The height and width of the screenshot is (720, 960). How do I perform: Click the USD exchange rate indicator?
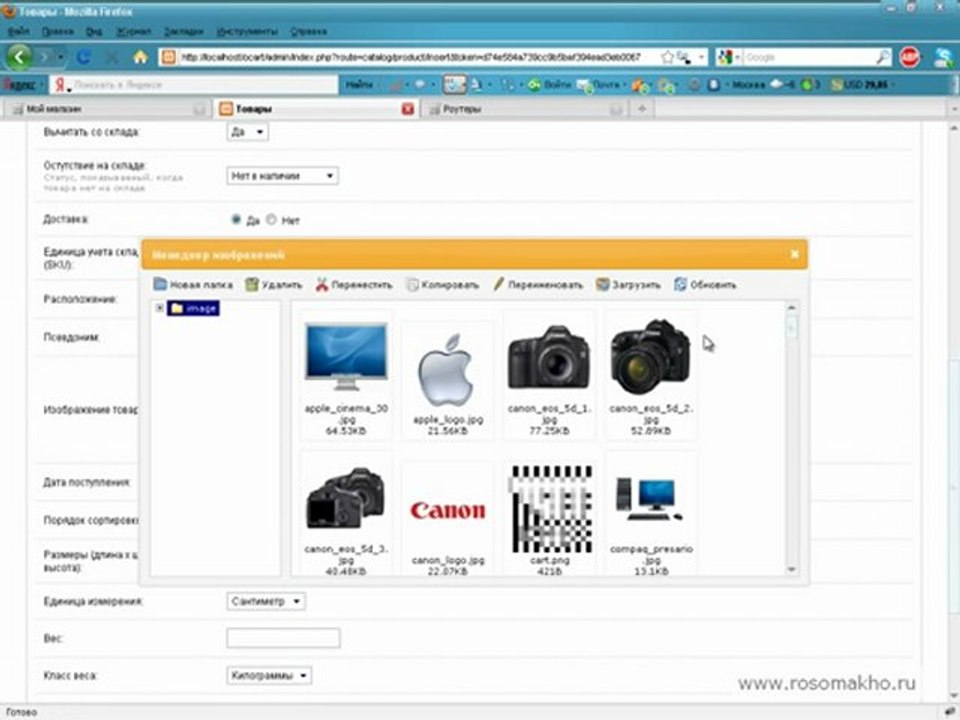click(x=860, y=84)
